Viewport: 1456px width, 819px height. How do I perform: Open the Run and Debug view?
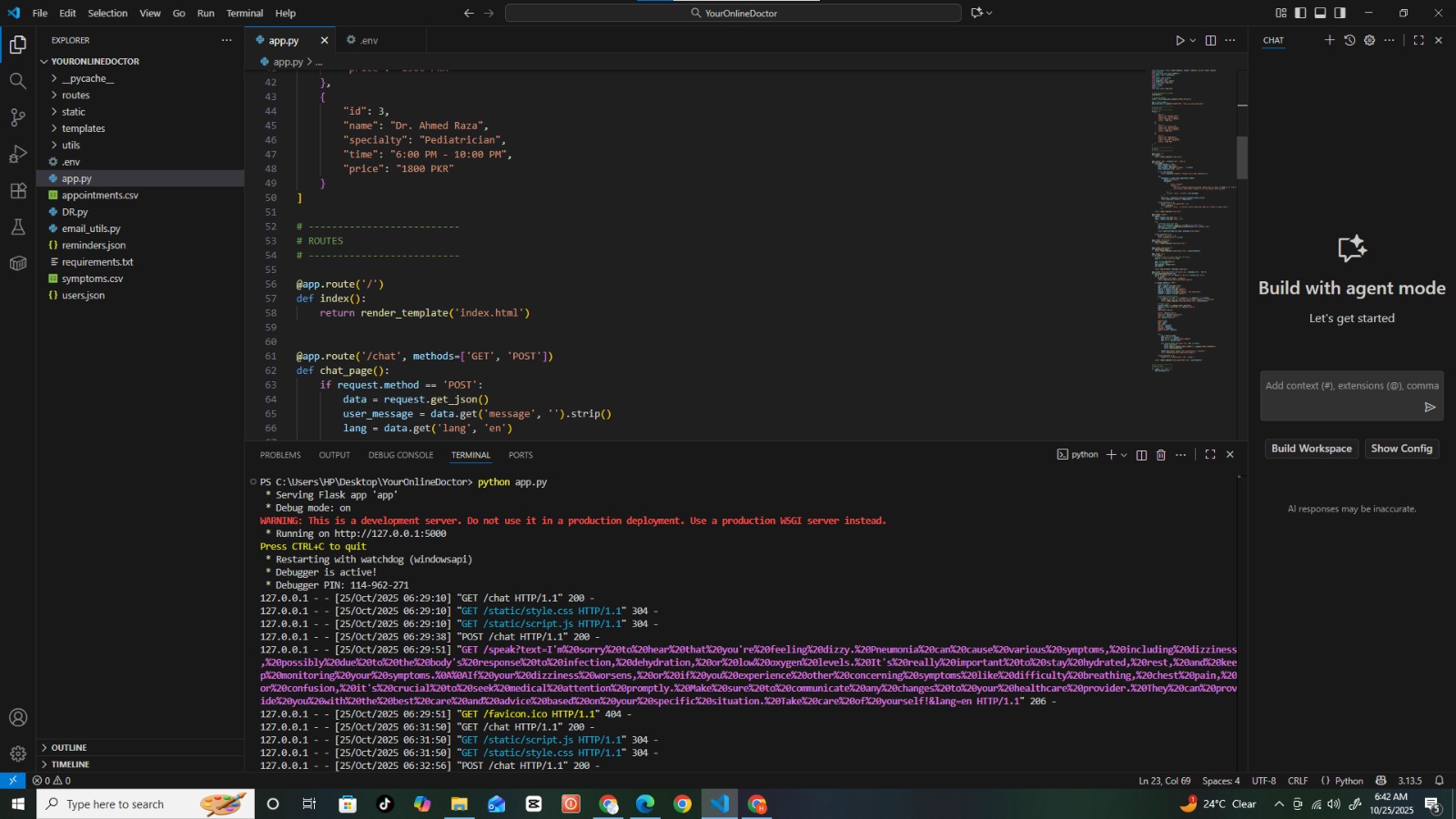pos(17,154)
